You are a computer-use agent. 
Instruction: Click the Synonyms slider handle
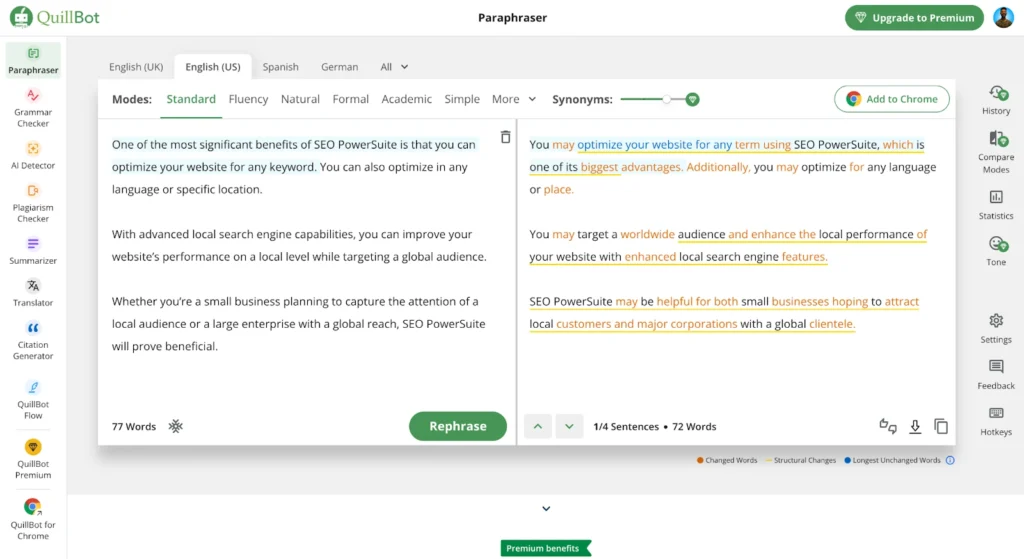[667, 99]
